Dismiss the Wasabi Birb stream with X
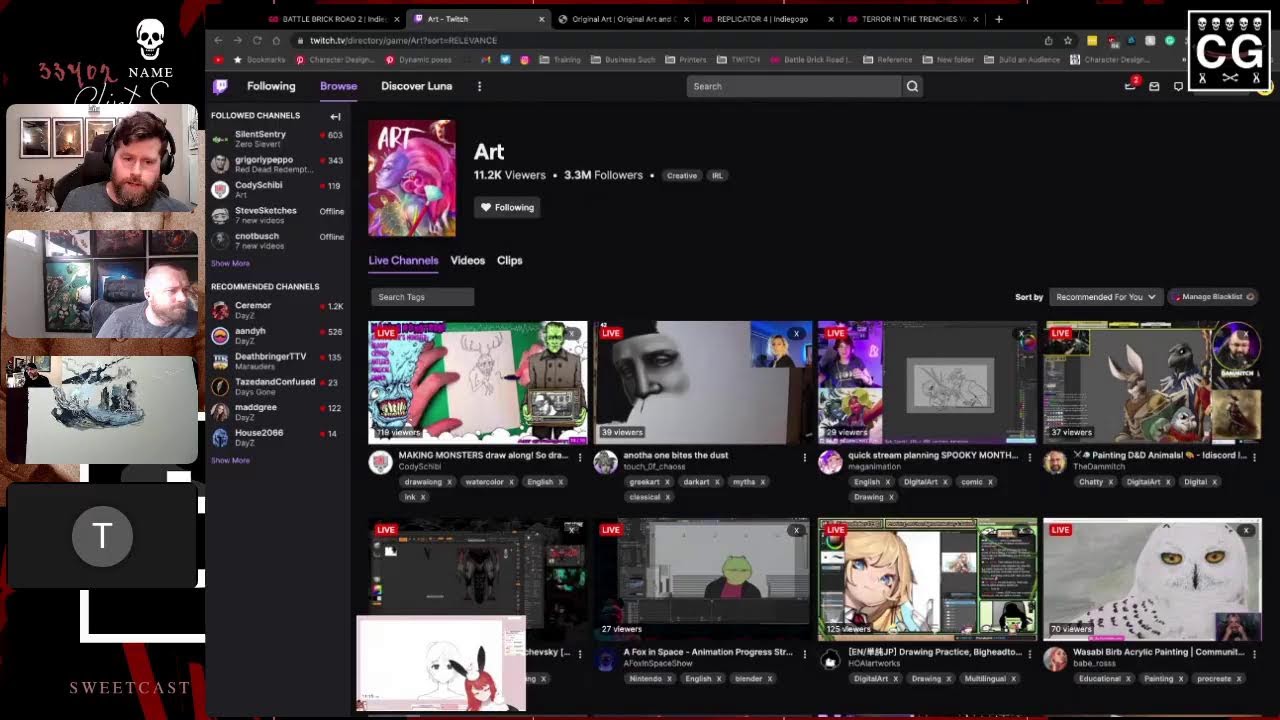1280x720 pixels. pyautogui.click(x=1246, y=530)
